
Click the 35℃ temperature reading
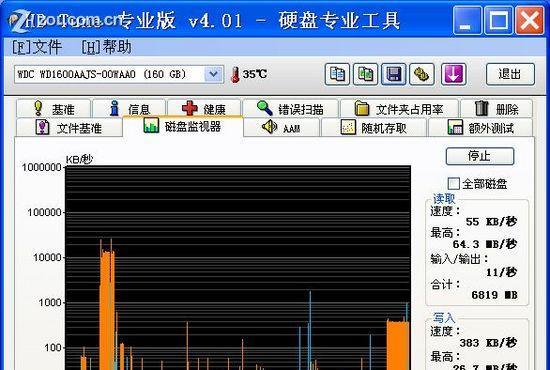(255, 74)
